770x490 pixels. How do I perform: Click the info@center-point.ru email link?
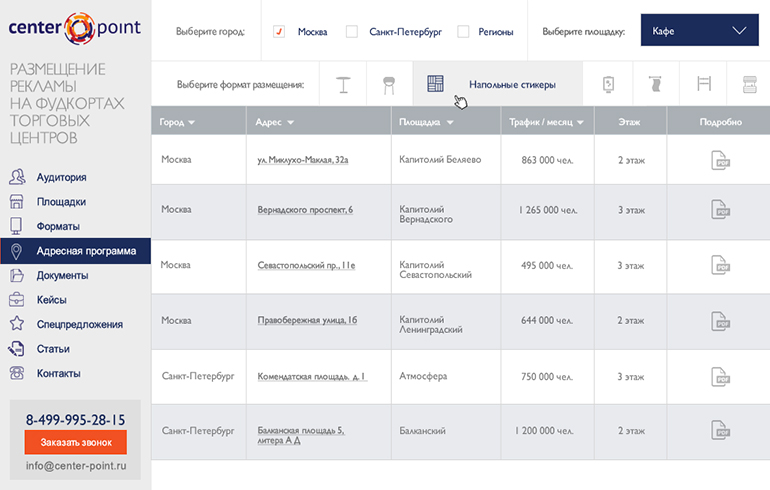click(x=76, y=465)
